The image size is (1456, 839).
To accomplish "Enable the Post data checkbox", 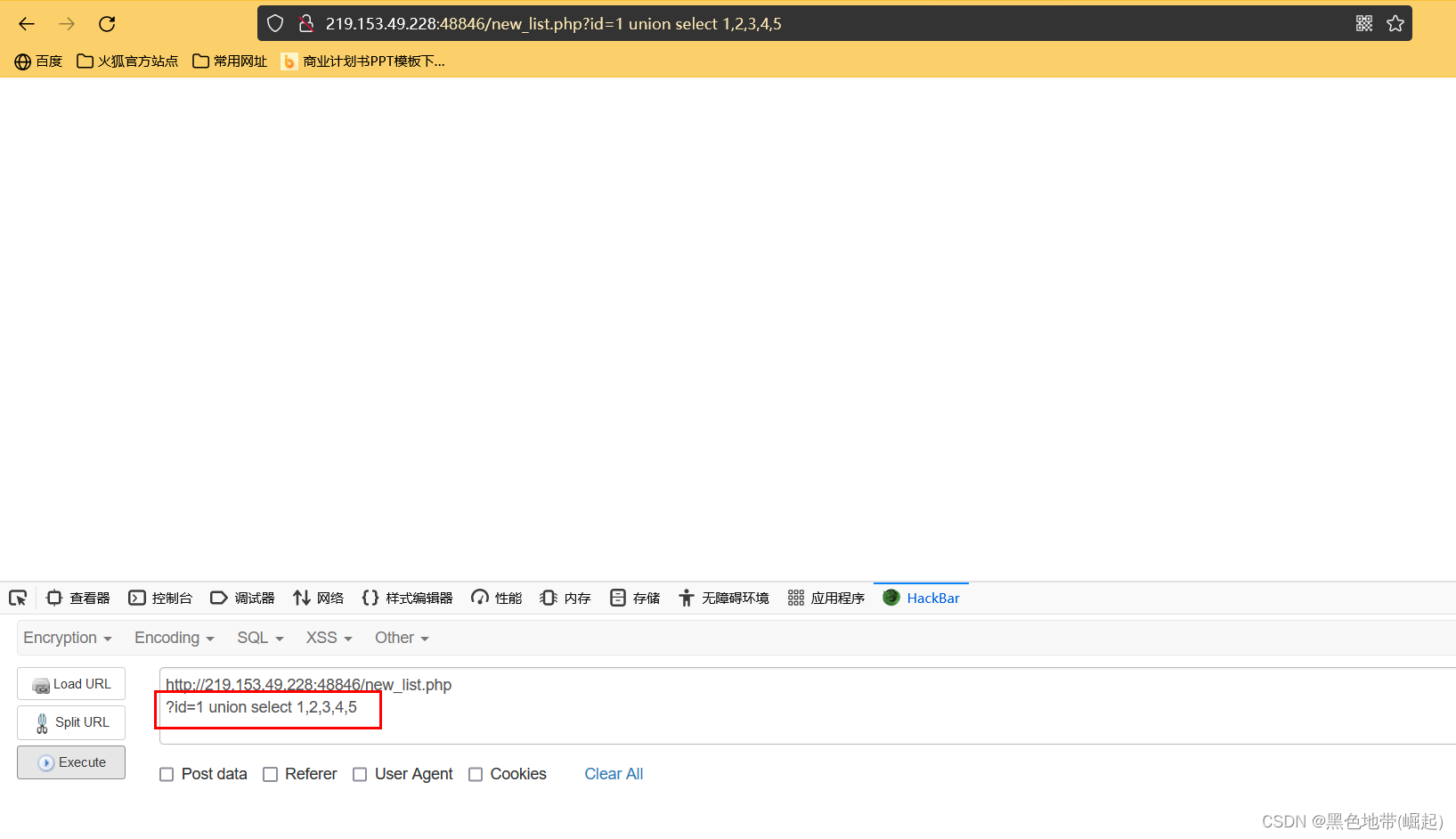I will coord(167,775).
